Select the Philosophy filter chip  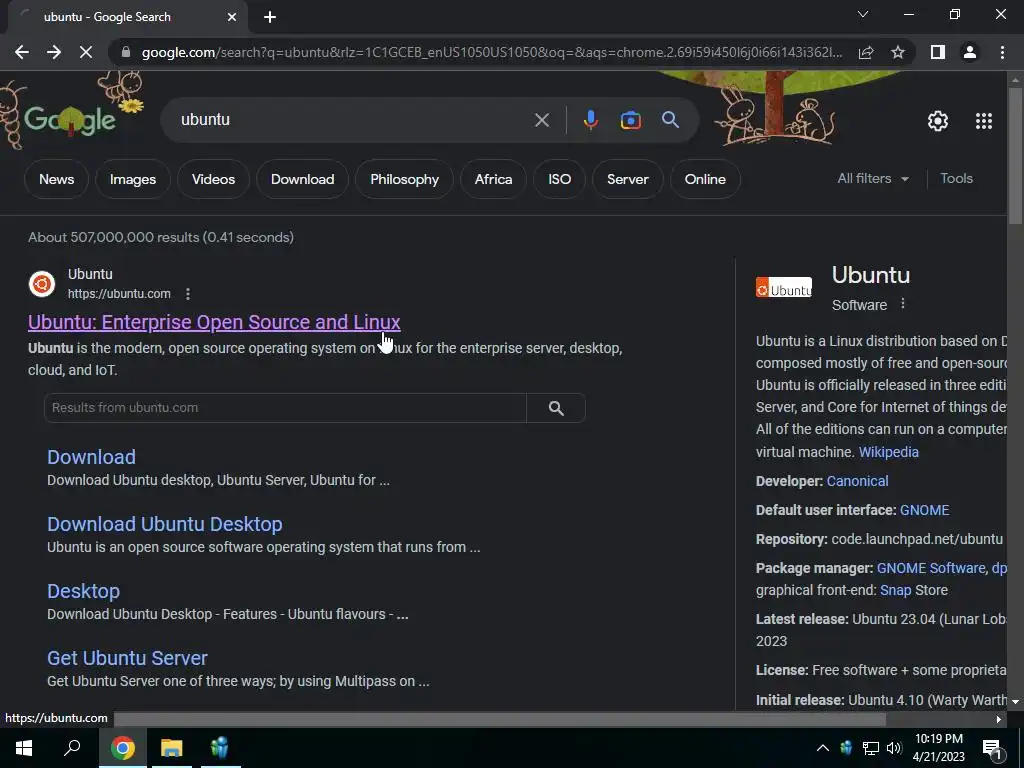click(404, 179)
